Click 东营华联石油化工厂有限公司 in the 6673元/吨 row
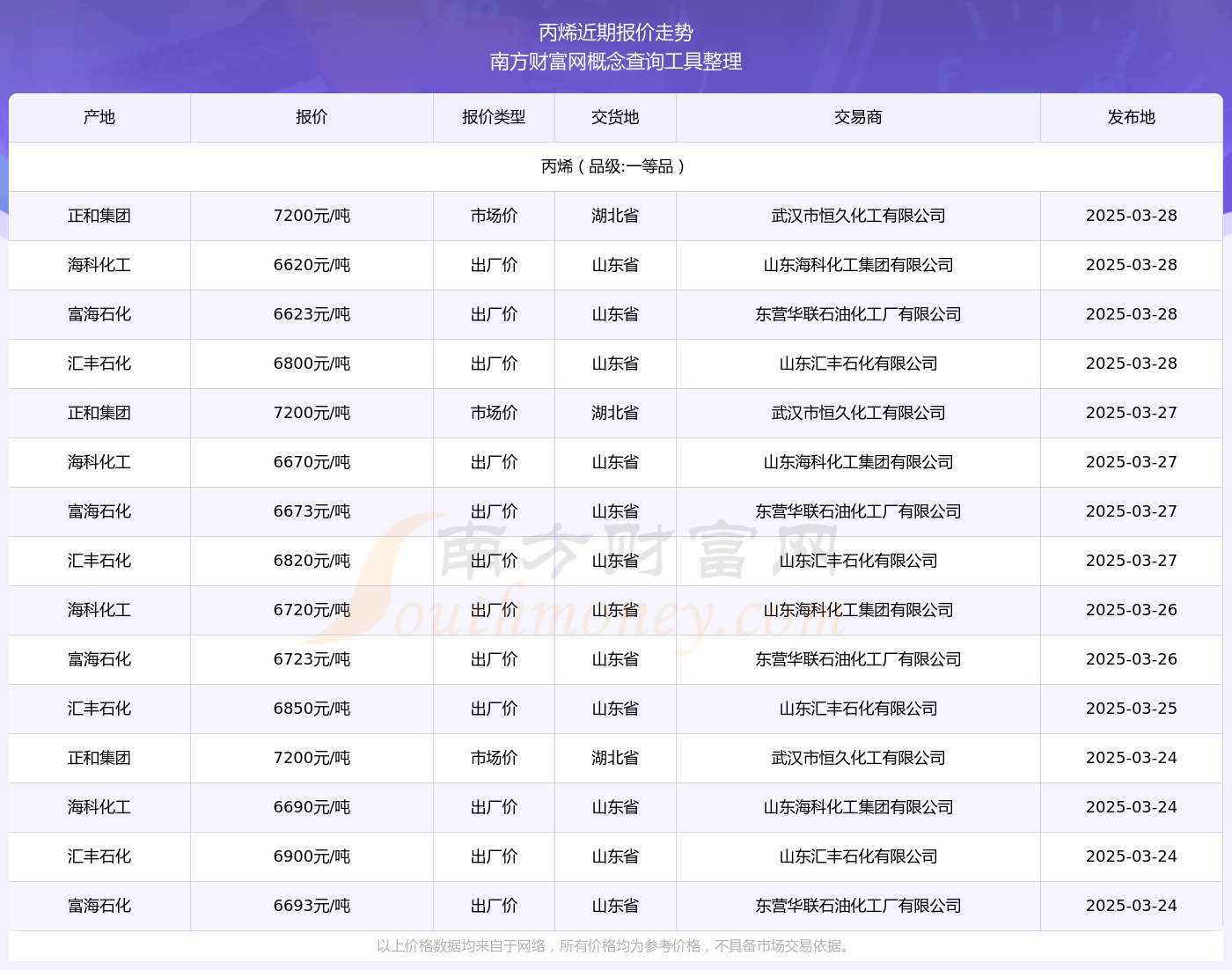Image resolution: width=1232 pixels, height=970 pixels. [x=858, y=511]
